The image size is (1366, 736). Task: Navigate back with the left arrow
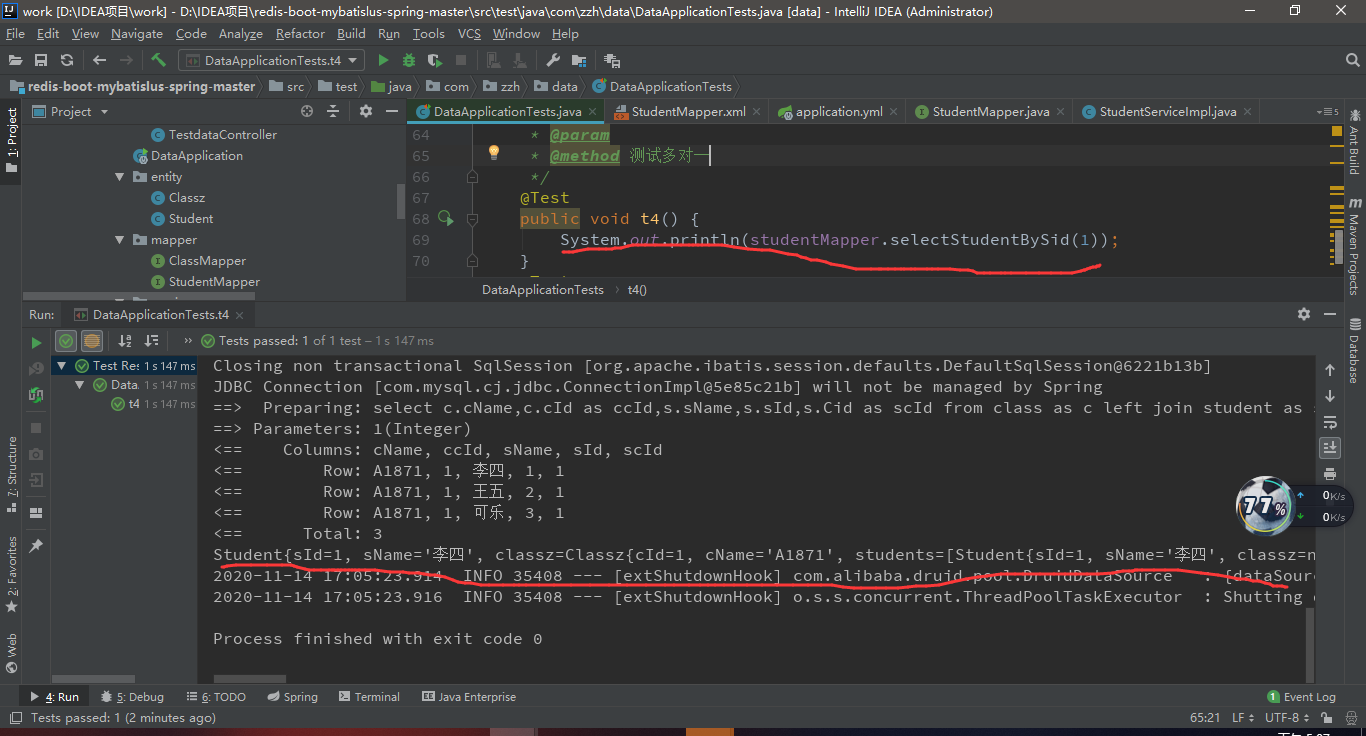99,60
